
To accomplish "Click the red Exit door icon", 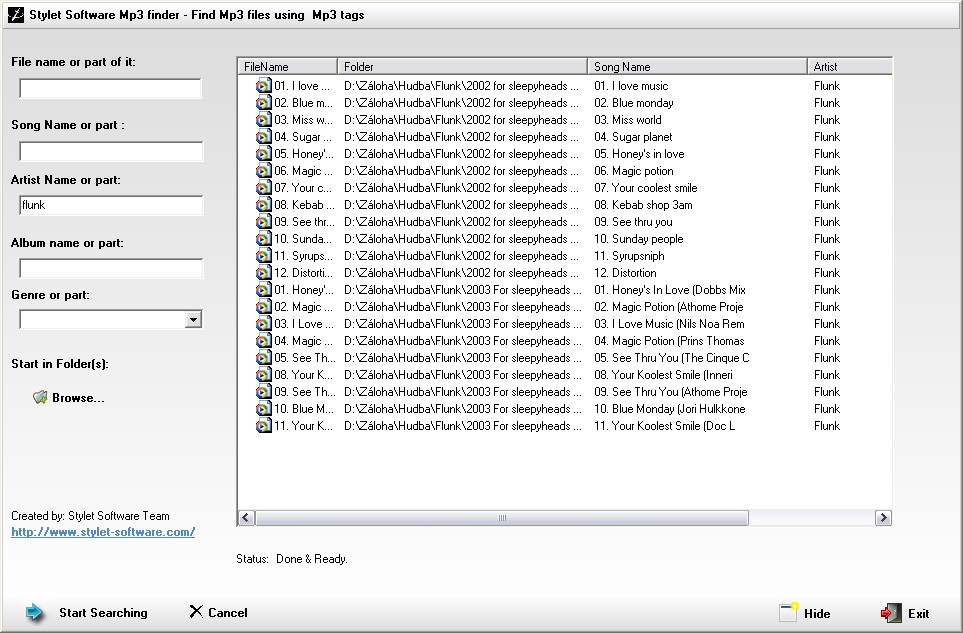I will (891, 613).
